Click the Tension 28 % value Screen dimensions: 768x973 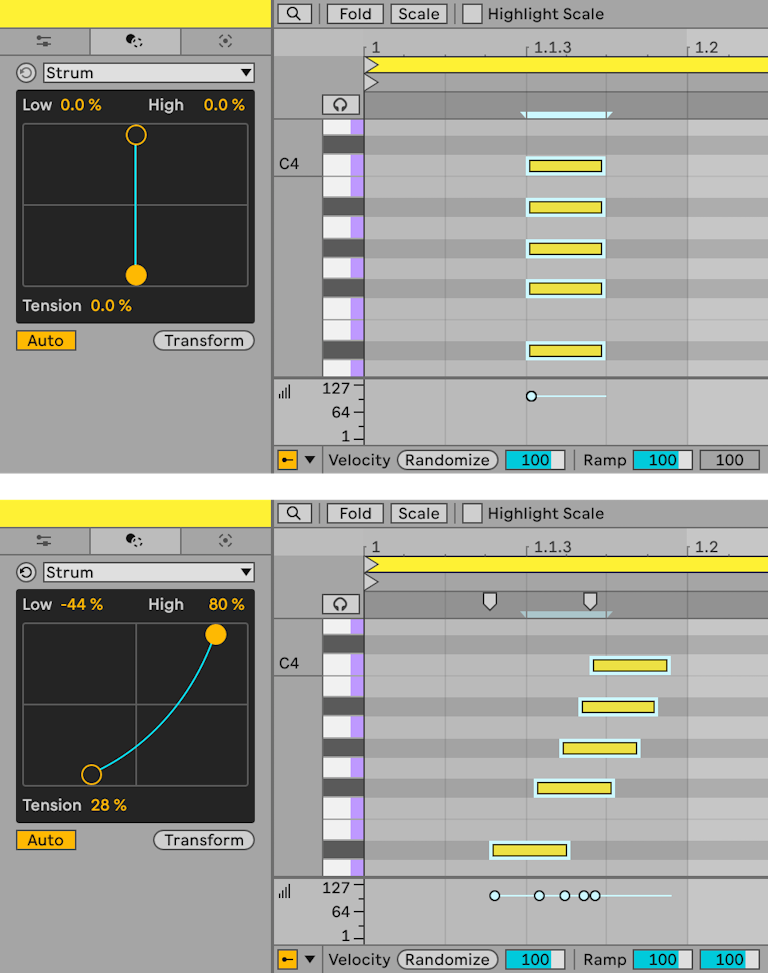click(109, 805)
